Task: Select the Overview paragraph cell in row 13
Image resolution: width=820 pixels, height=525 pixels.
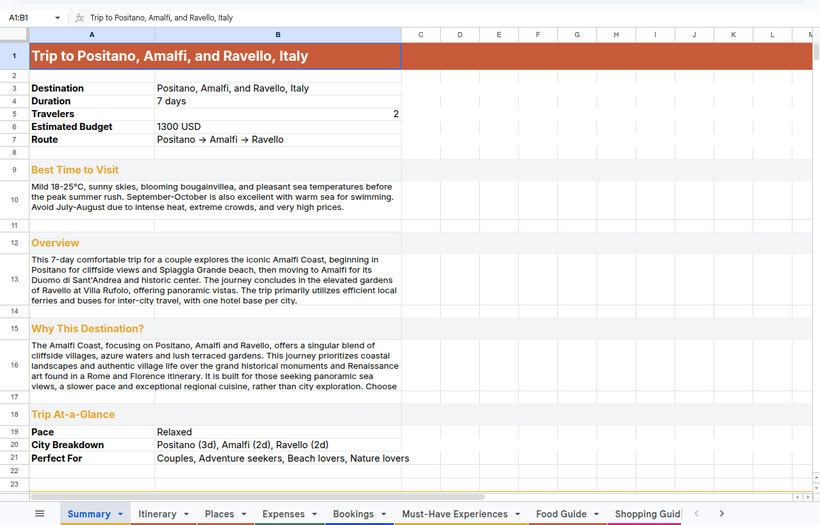Action: 215,280
